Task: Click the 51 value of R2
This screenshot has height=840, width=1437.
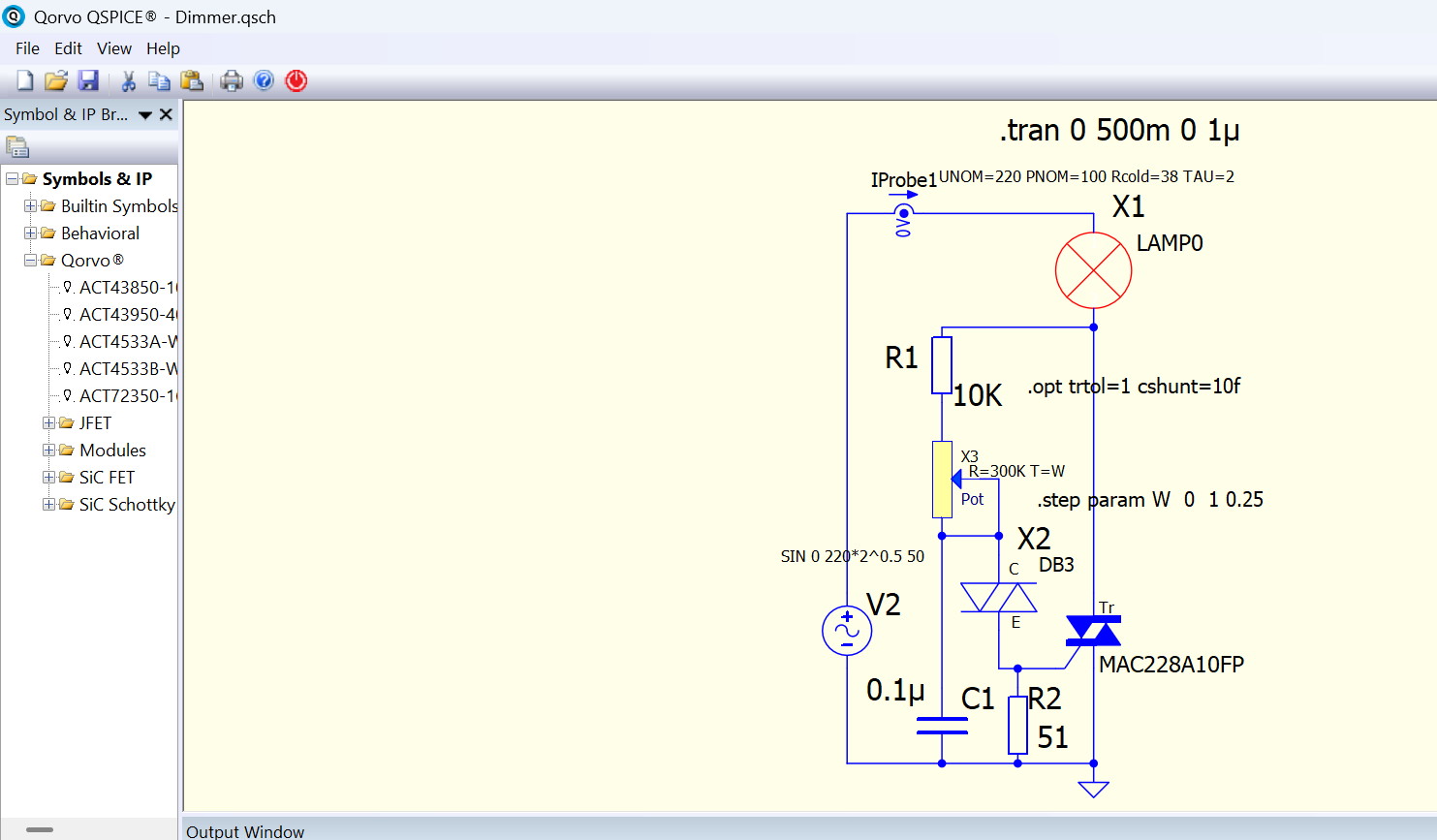Action: coord(1052,737)
